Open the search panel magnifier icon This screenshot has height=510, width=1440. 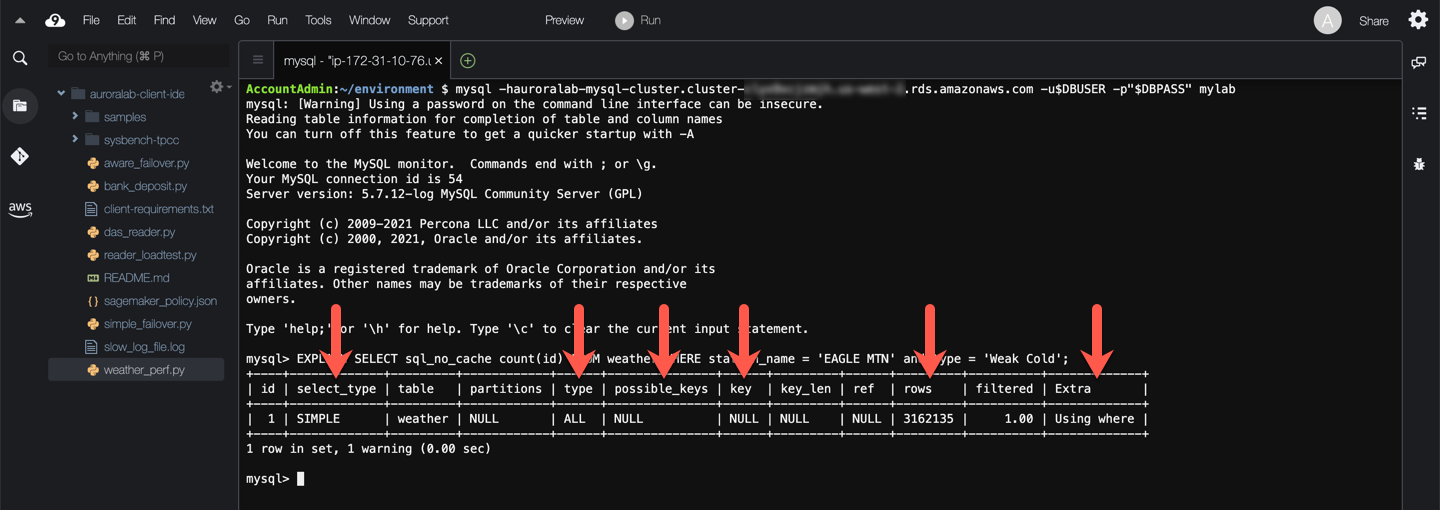pyautogui.click(x=20, y=58)
